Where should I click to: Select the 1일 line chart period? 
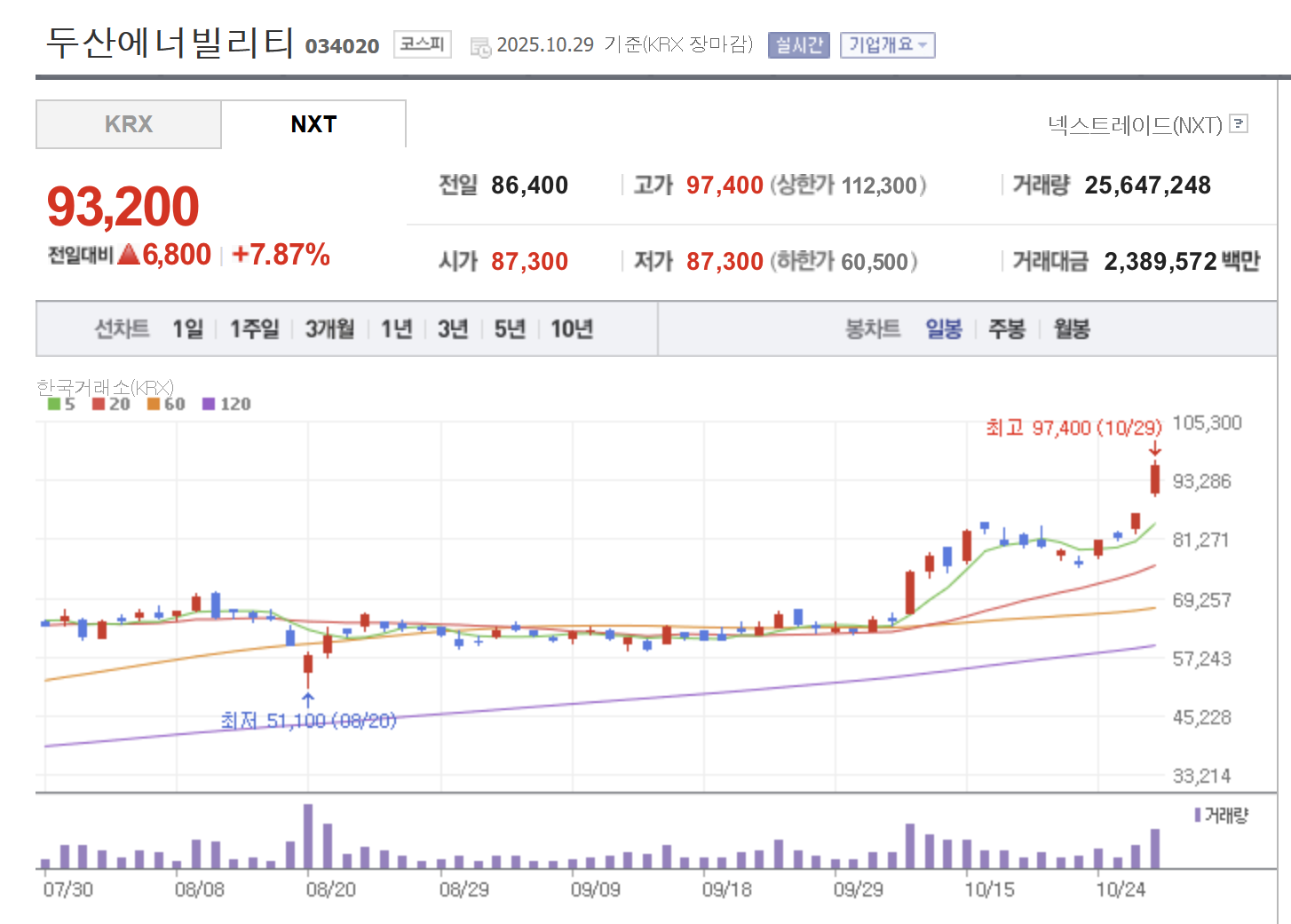click(x=188, y=329)
